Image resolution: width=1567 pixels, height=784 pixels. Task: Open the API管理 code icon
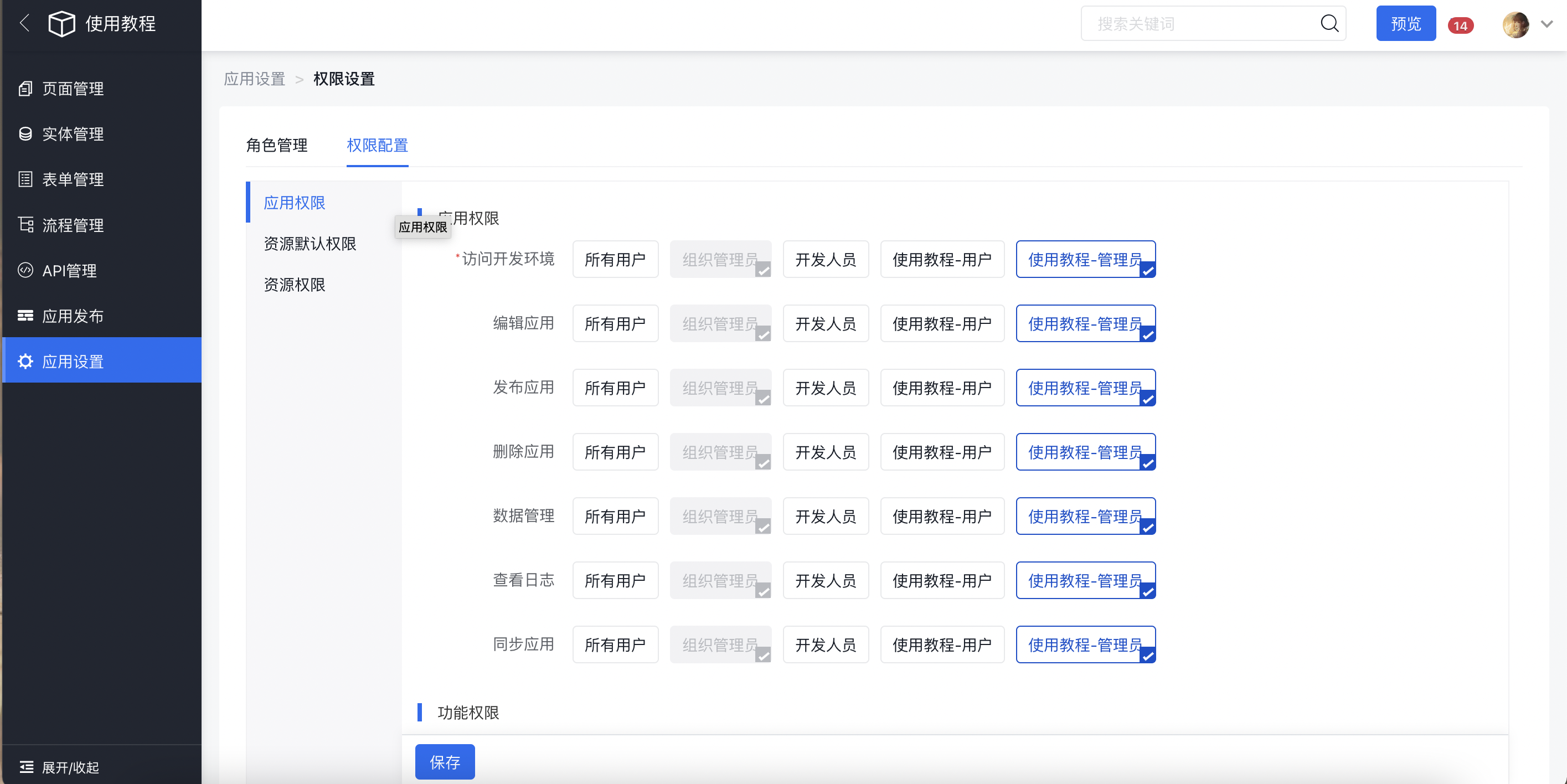pyautogui.click(x=25, y=270)
